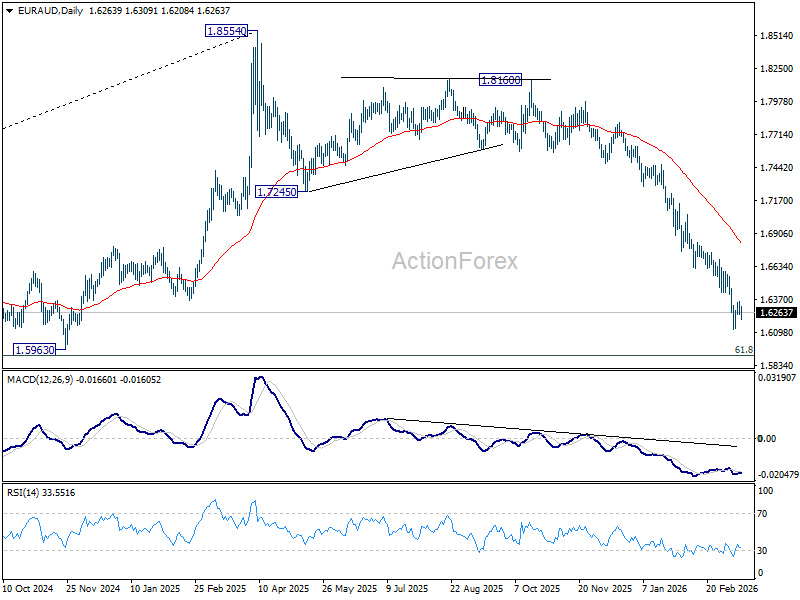Select the 1.85540 peak price label
Viewport: 800px width, 600px height.
(227, 31)
